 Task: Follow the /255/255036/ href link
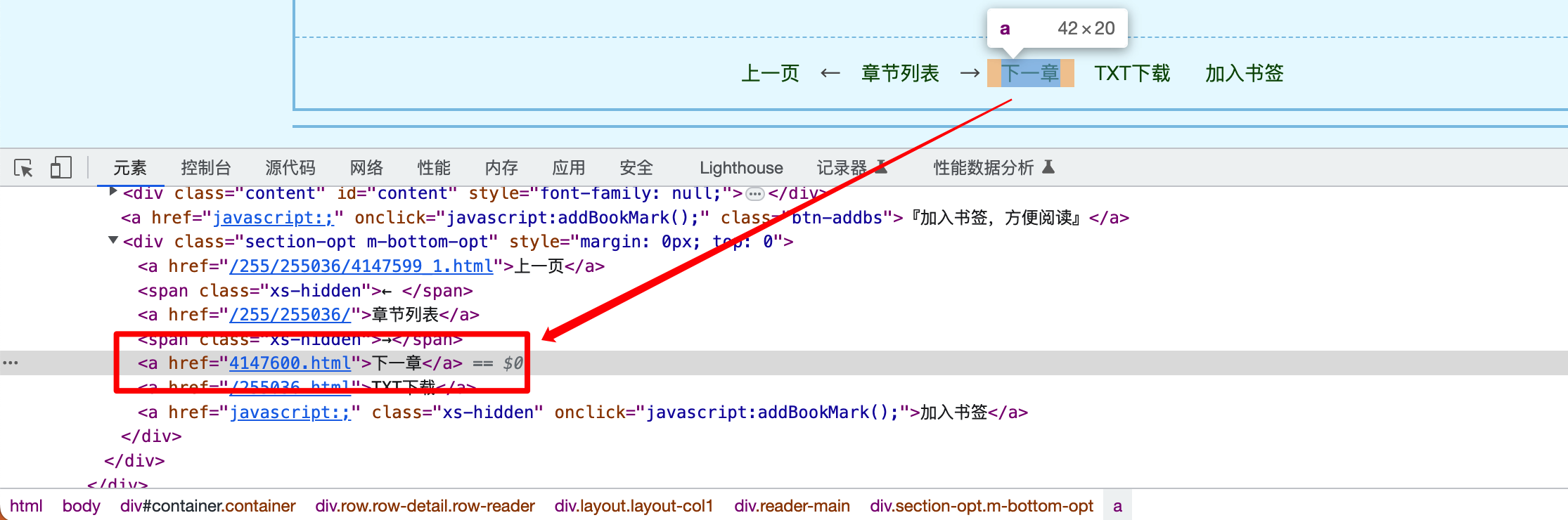(x=290, y=315)
